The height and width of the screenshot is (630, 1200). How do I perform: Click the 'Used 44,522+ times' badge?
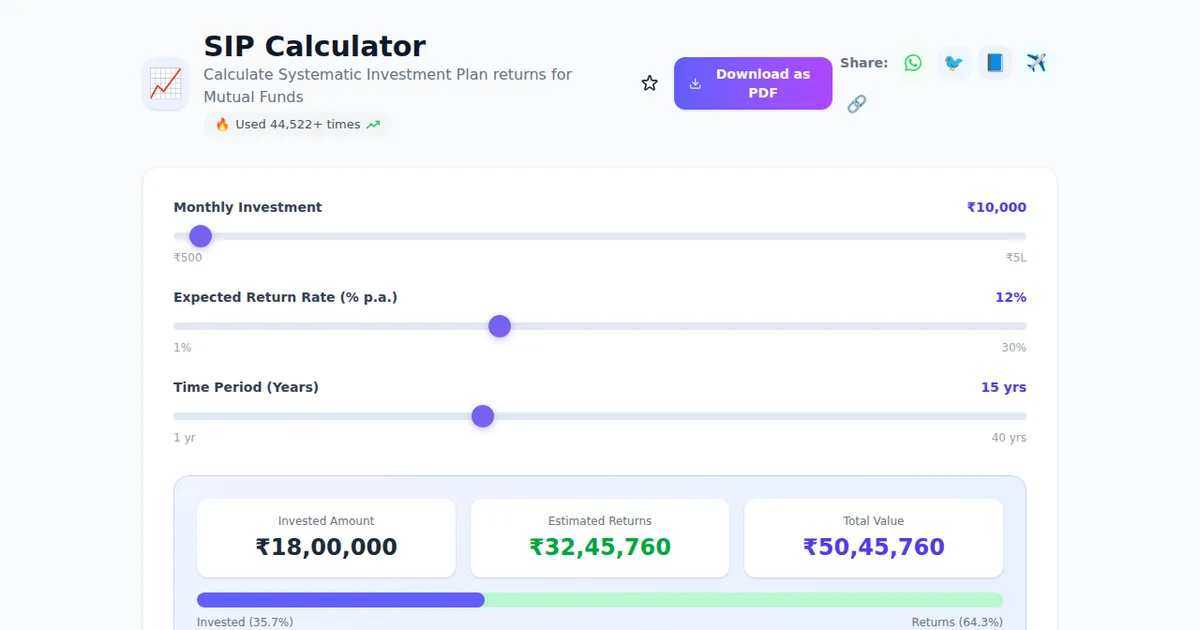[297, 125]
